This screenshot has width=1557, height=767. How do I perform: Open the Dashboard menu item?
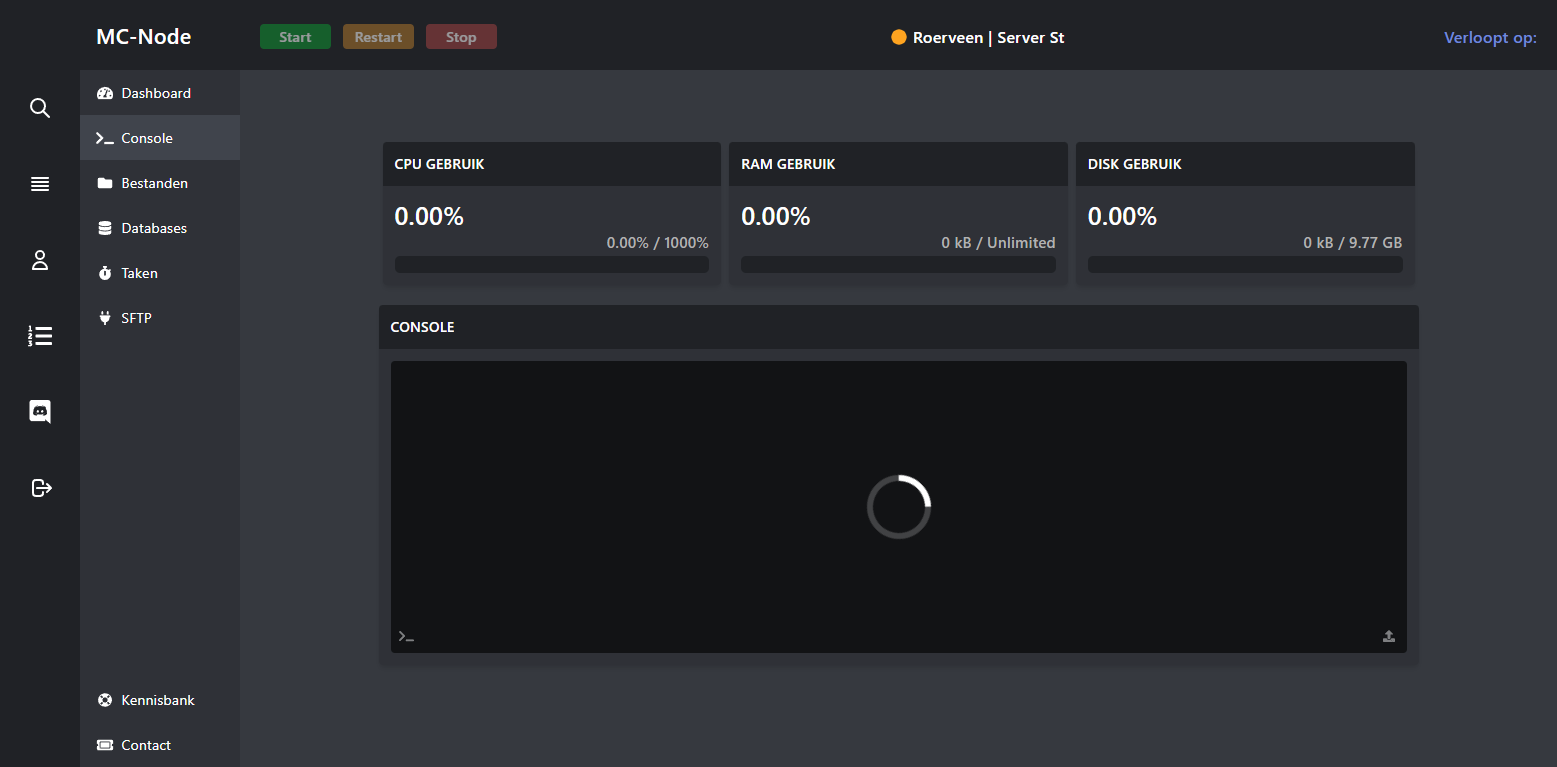pyautogui.click(x=155, y=93)
